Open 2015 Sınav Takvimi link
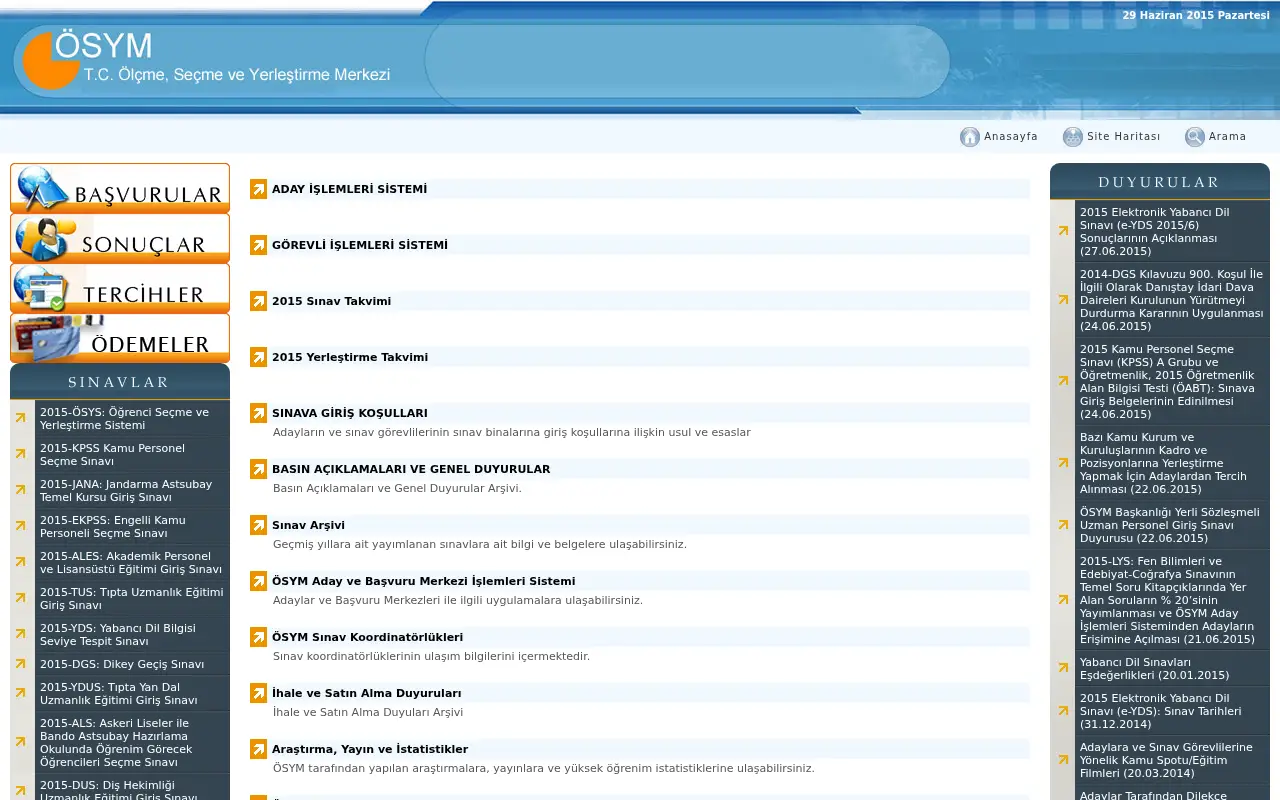1280x800 pixels. [331, 301]
